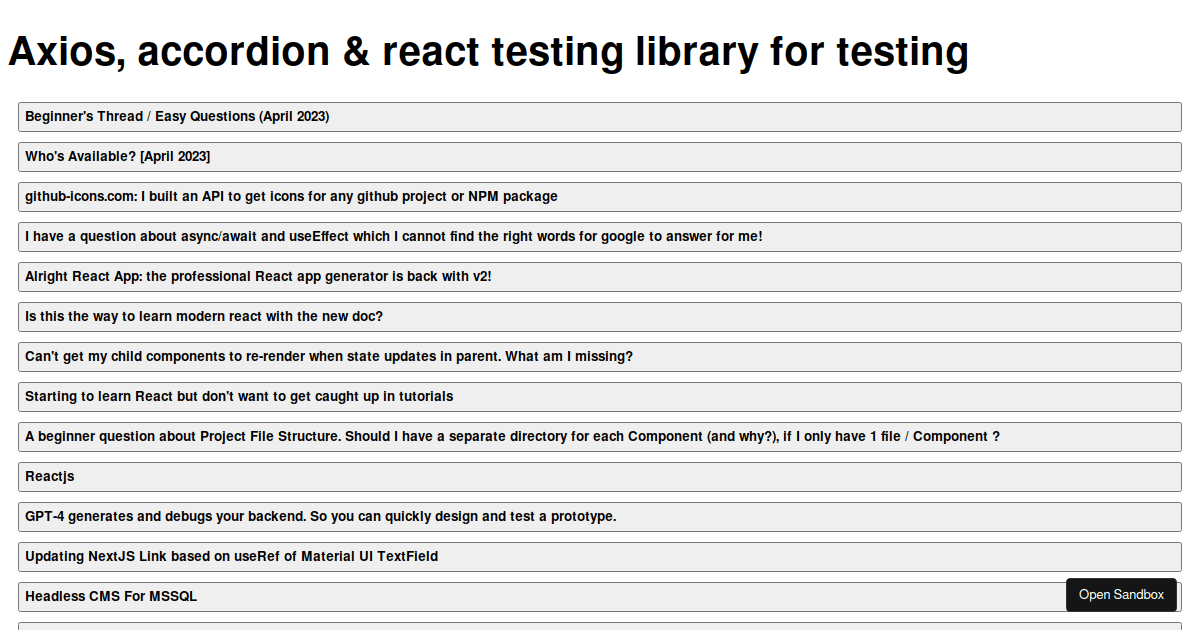The width and height of the screenshot is (1200, 630).
Task: Collapse the "Reactjs" accordion entry
Action: (600, 476)
